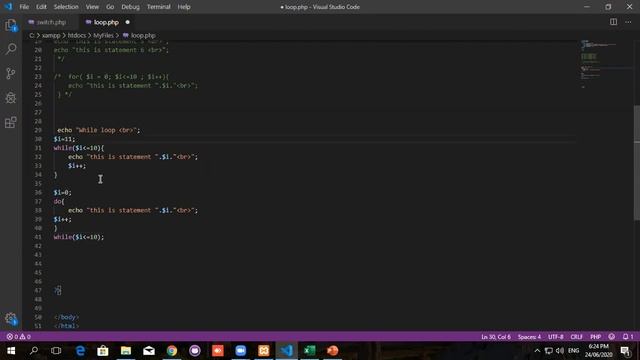Screen dimensions: 640x360
Task: Click line 36 containing $i=0;
Action: 62,192
